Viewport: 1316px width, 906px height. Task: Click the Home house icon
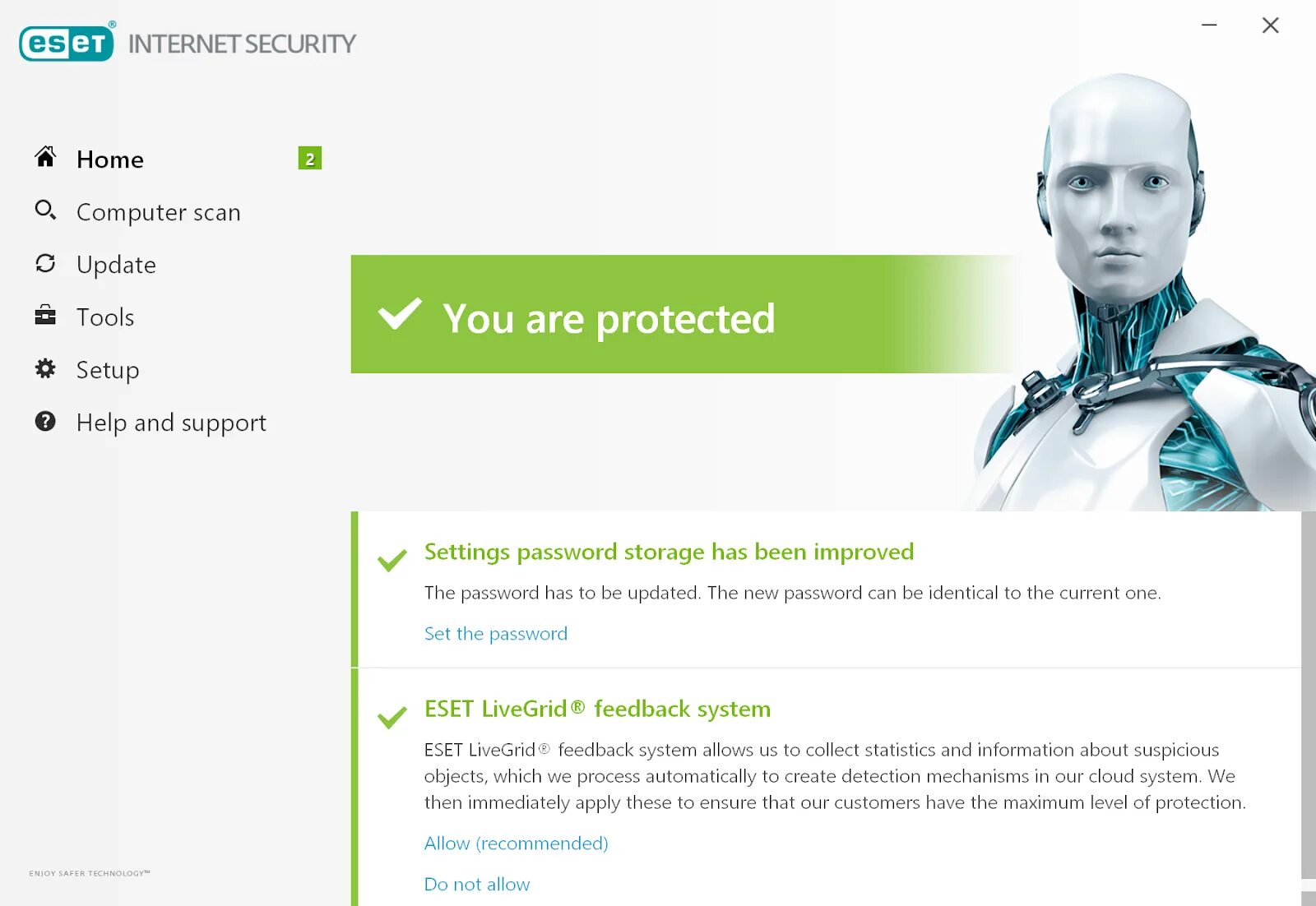[x=45, y=157]
